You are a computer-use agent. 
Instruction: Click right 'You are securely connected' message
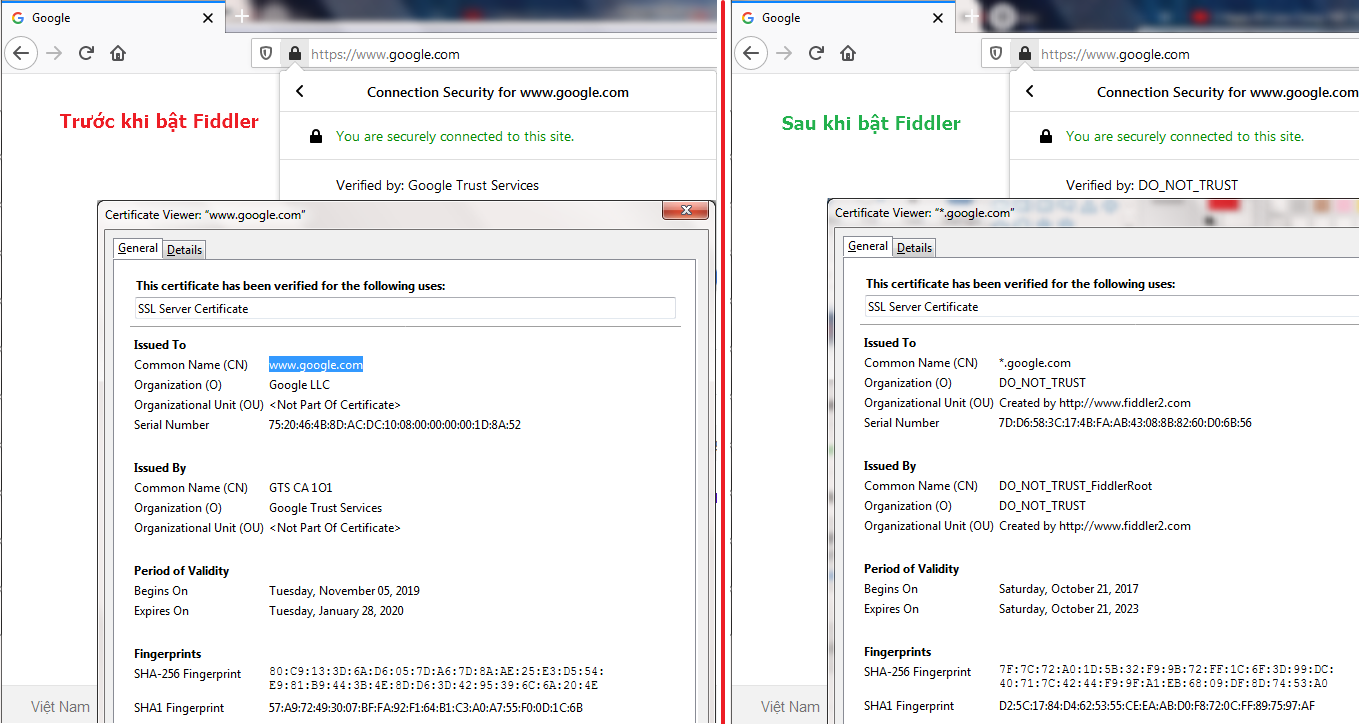pyautogui.click(x=1185, y=137)
